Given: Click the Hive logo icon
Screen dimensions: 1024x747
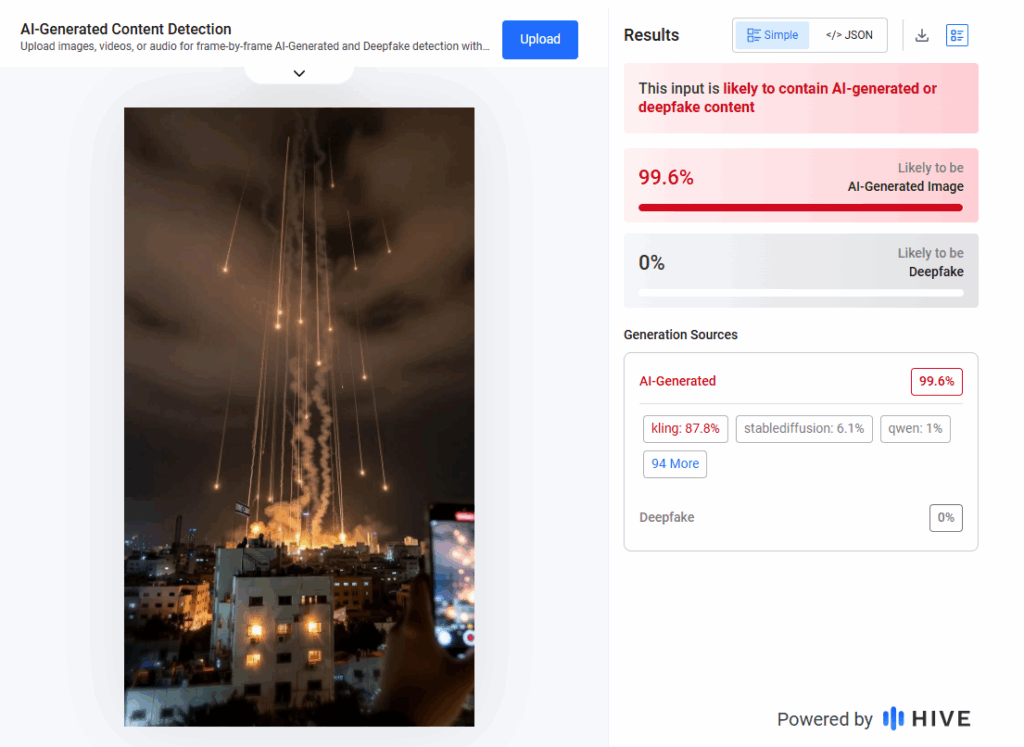Looking at the screenshot, I should [893, 719].
